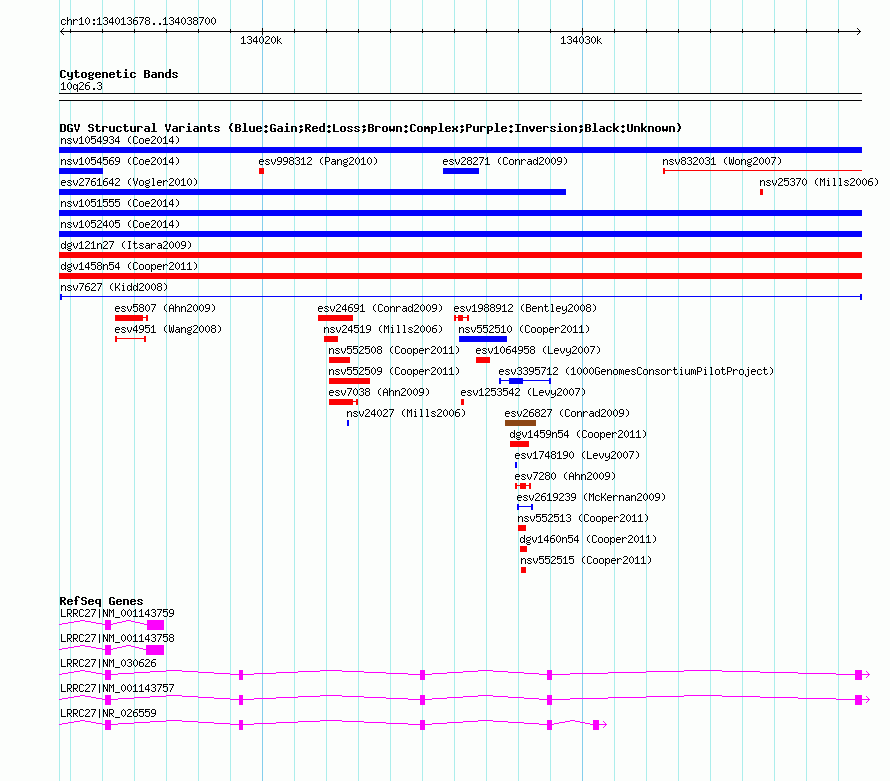Select LRRC27|NR_026559 gene label

[x=108, y=713]
